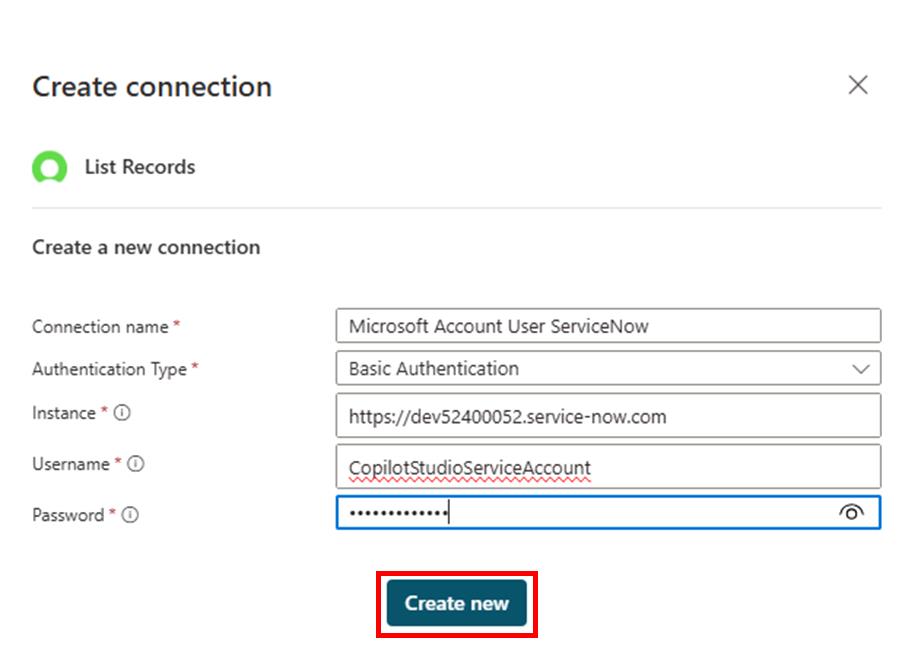This screenshot has height=670, width=902.
Task: Close the Create connection dialog
Action: pos(857,86)
